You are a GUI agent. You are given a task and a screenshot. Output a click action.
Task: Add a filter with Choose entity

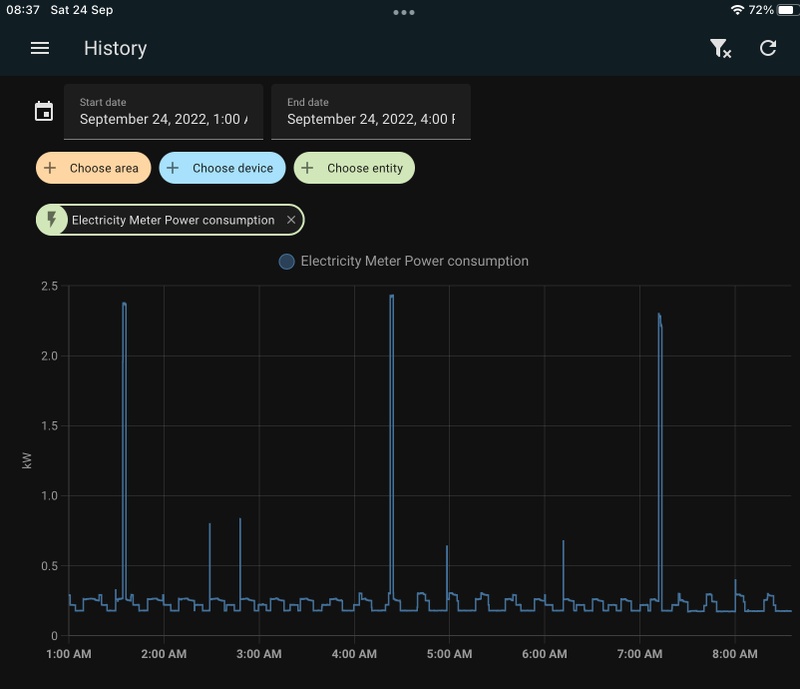pyautogui.click(x=354, y=168)
